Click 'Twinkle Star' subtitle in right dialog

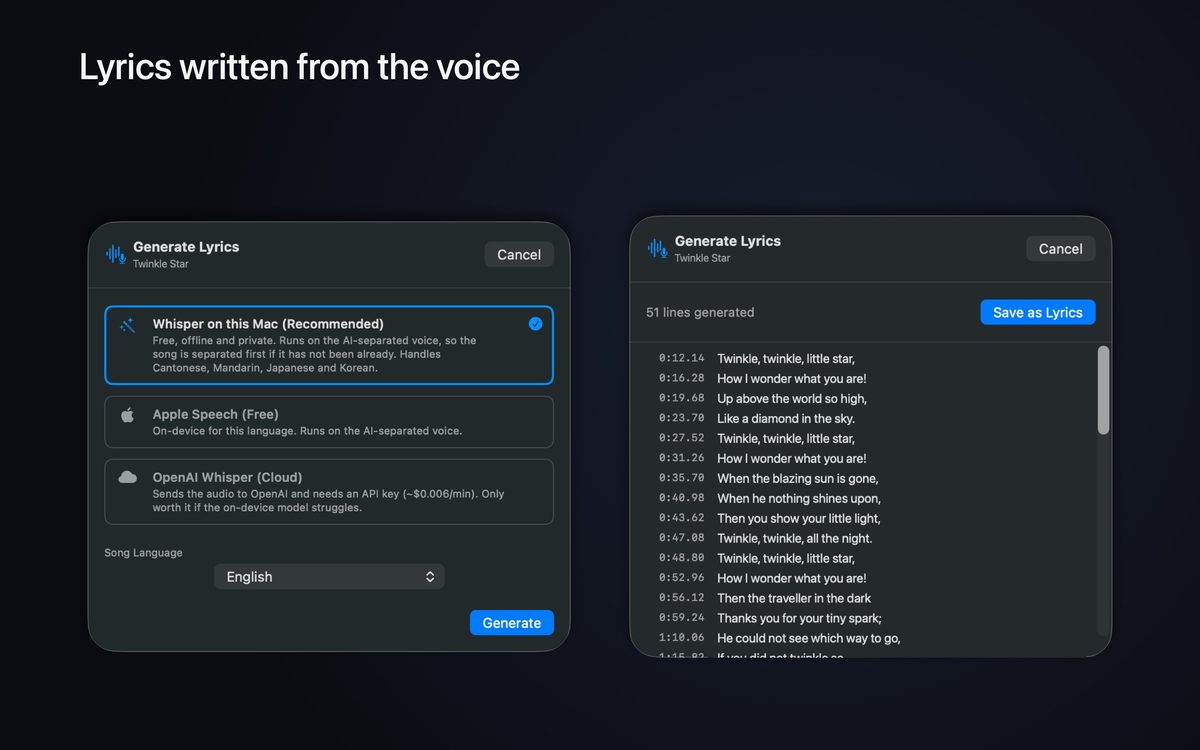point(703,258)
